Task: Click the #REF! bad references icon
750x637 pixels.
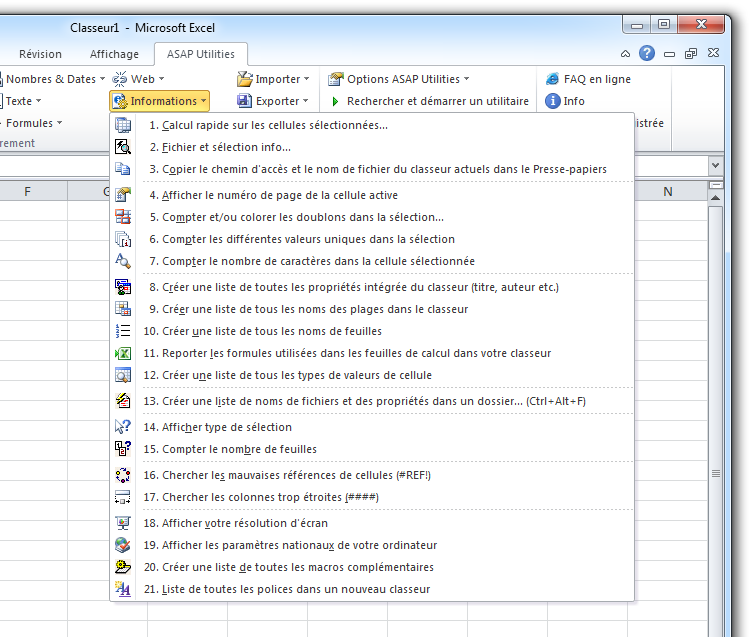Action: click(x=123, y=475)
